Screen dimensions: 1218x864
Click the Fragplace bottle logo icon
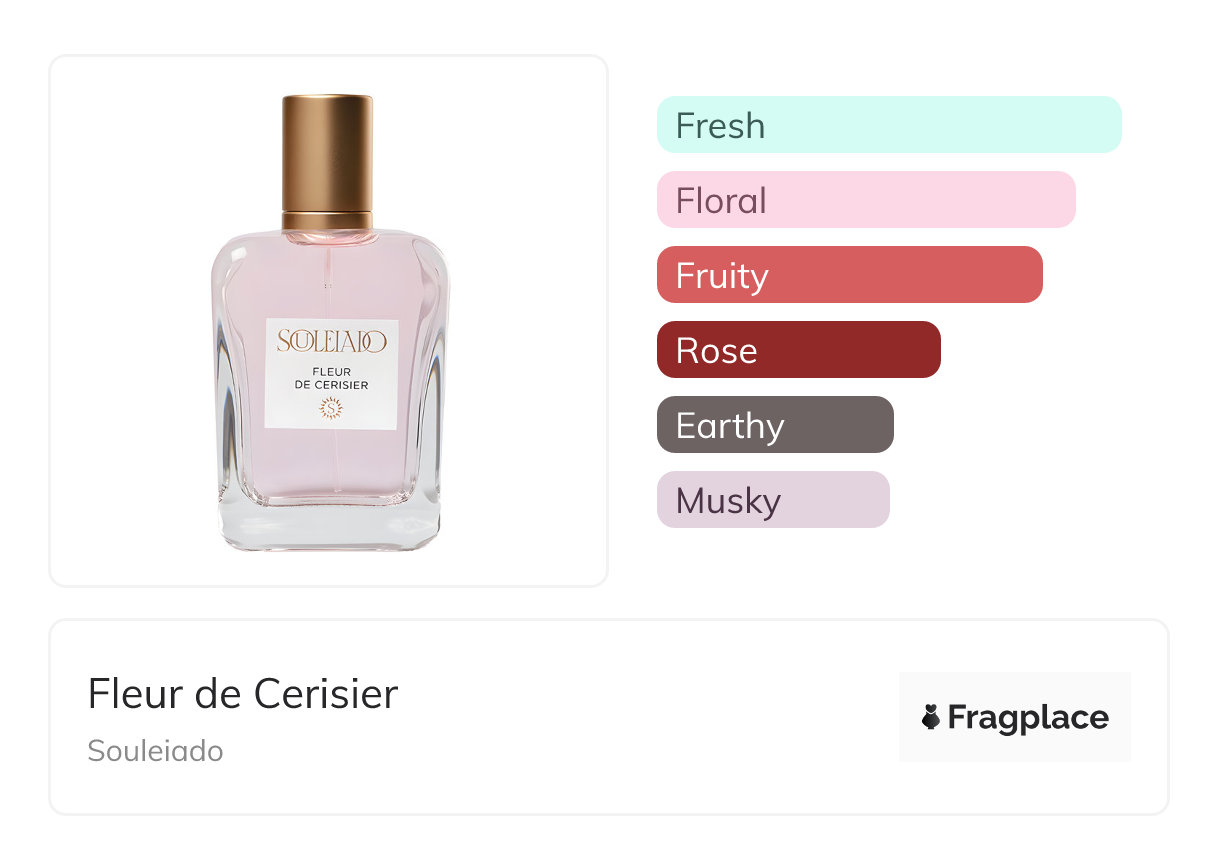pos(931,717)
